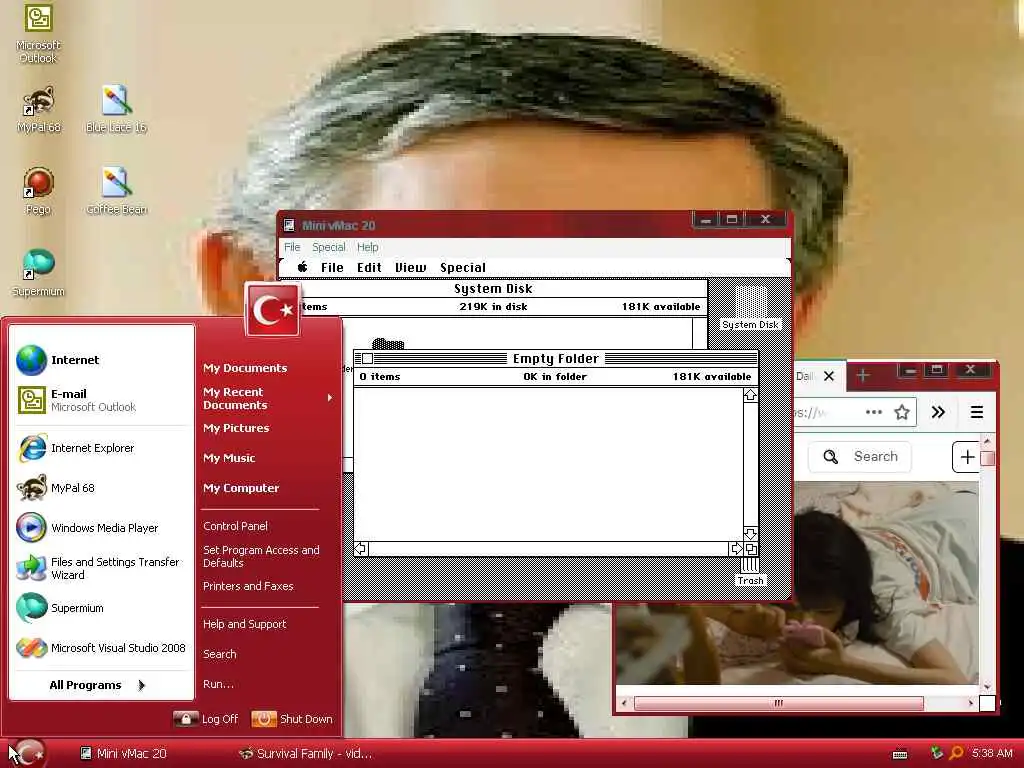Open Control Panel from Start menu
1024x768 pixels.
coord(235,526)
